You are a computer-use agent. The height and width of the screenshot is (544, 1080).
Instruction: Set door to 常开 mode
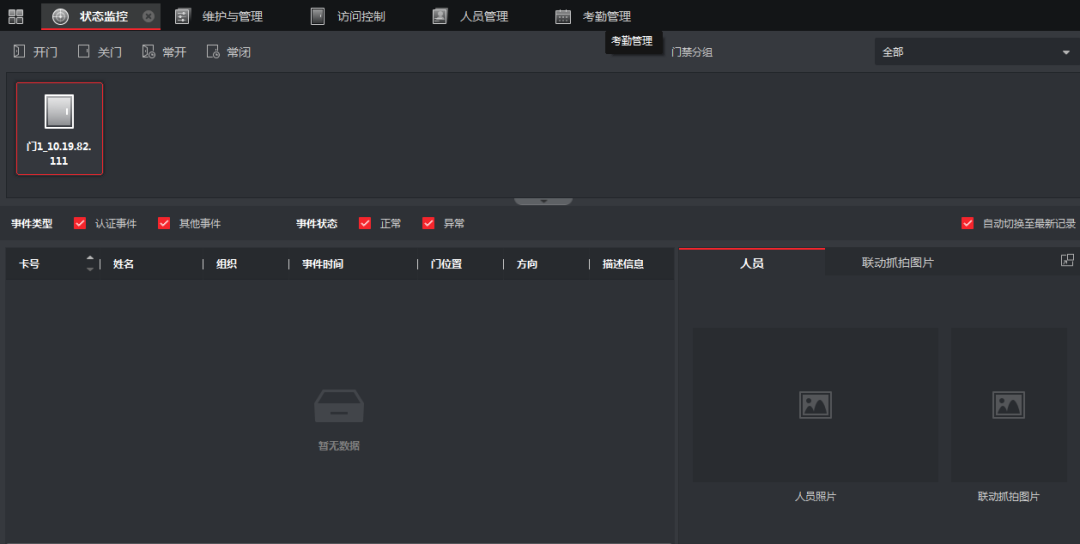point(164,52)
